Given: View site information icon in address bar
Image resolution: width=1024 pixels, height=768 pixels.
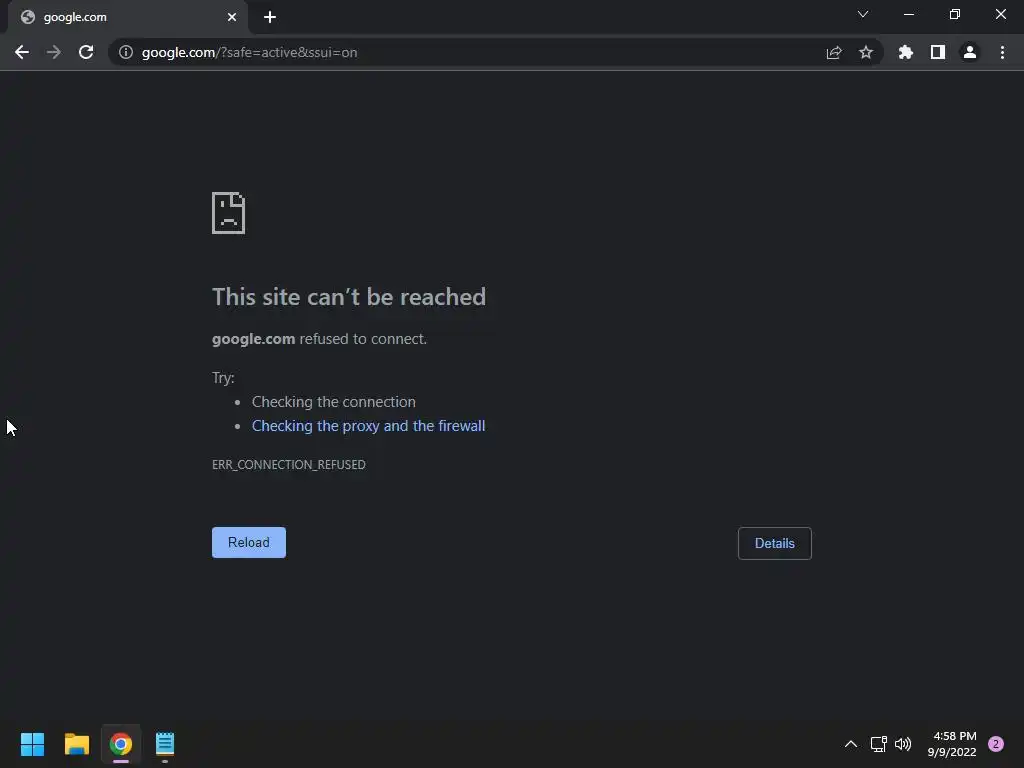Looking at the screenshot, I should (126, 52).
